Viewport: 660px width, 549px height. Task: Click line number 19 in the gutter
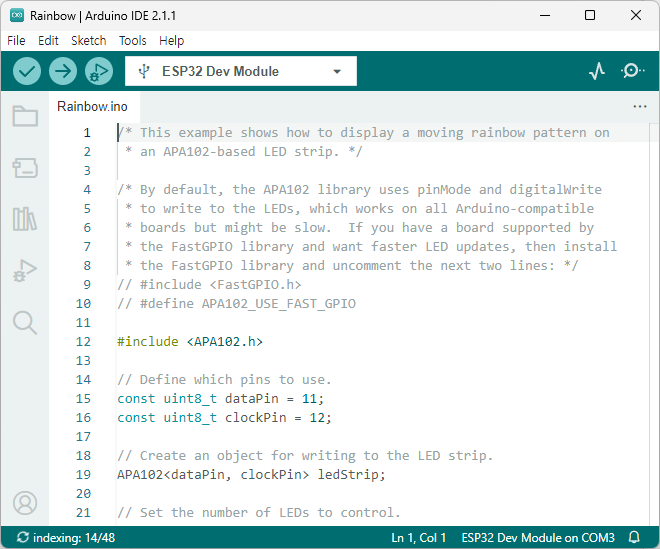[x=83, y=474]
